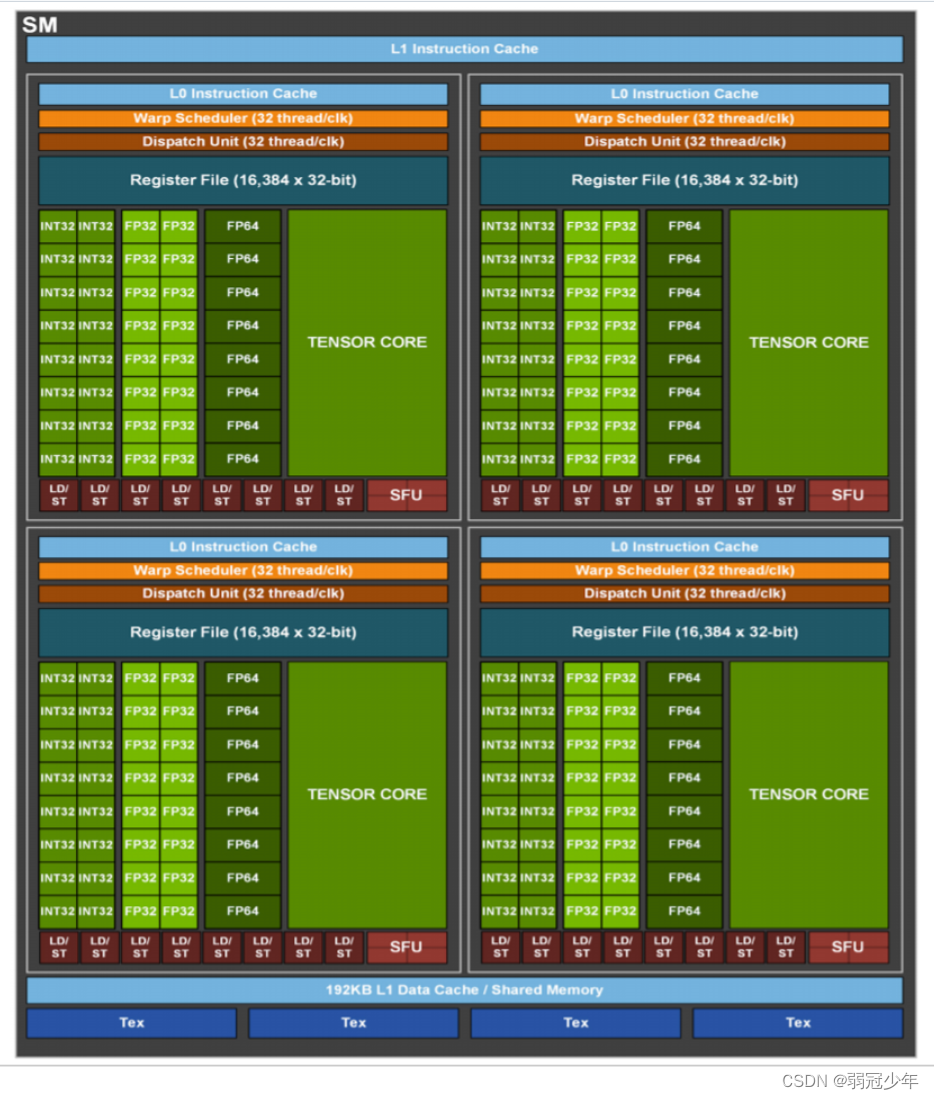Toggle the Dispatch Unit in the top-right quadrant
Image resolution: width=934 pixels, height=1099 pixels.
coord(684,142)
